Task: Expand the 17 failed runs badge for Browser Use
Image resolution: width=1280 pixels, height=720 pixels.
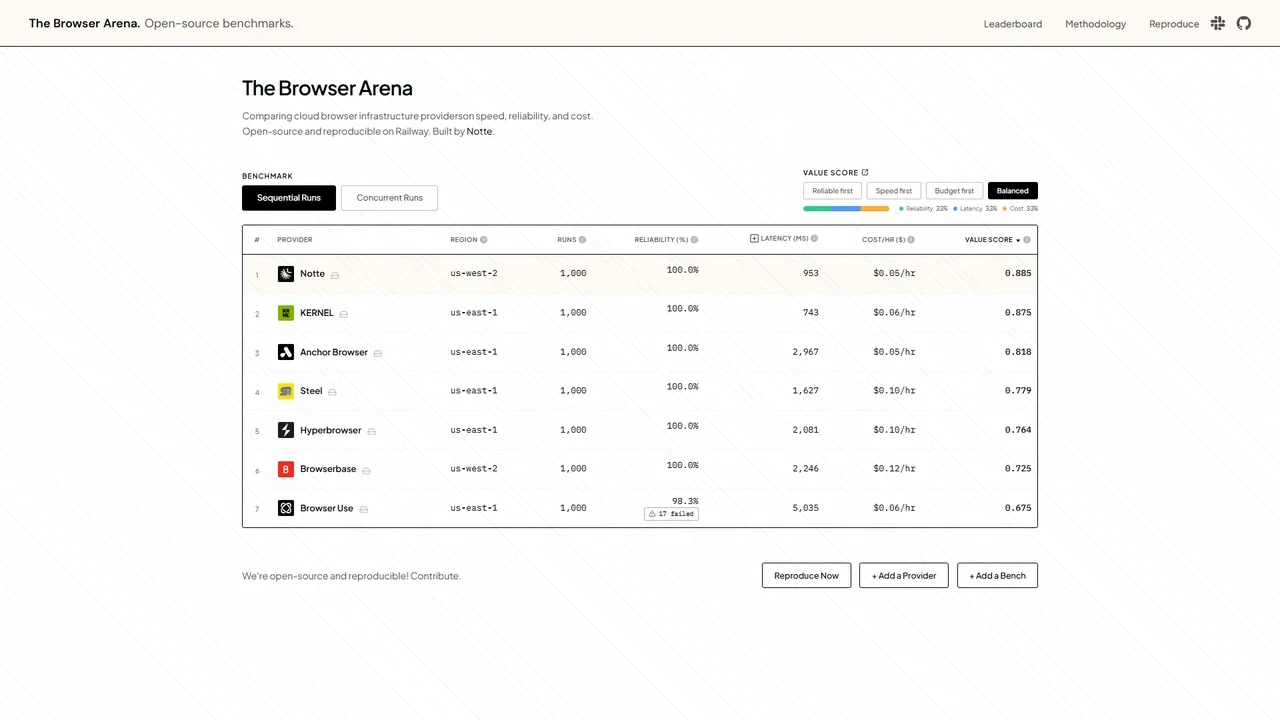Action: coord(670,513)
